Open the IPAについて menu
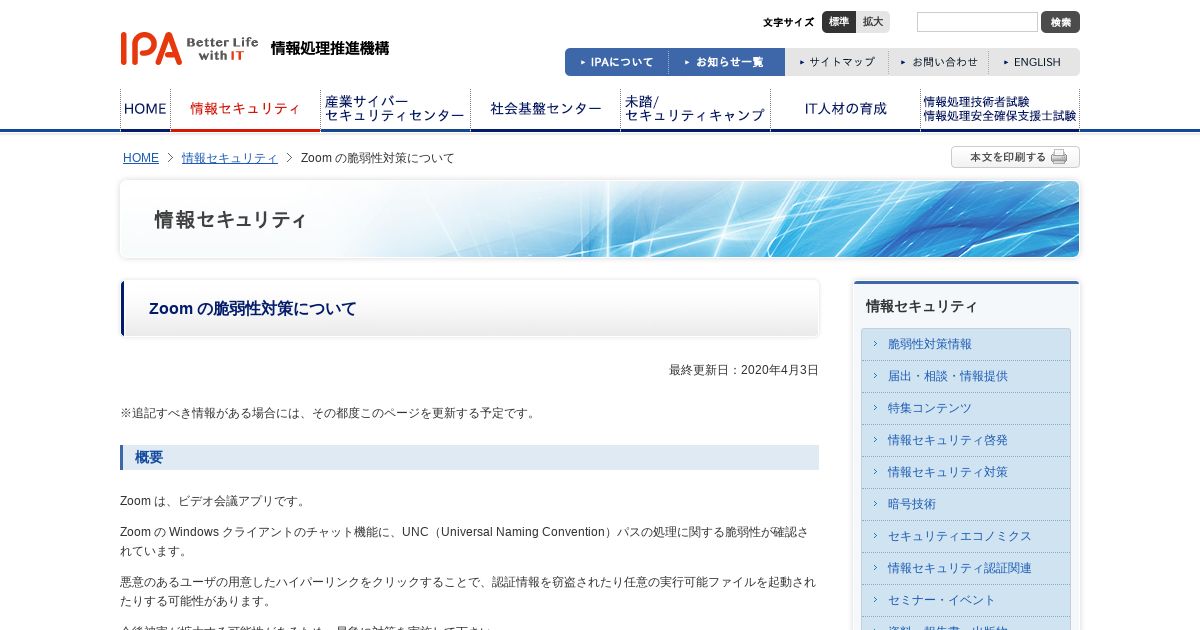The image size is (1200, 630). click(617, 62)
